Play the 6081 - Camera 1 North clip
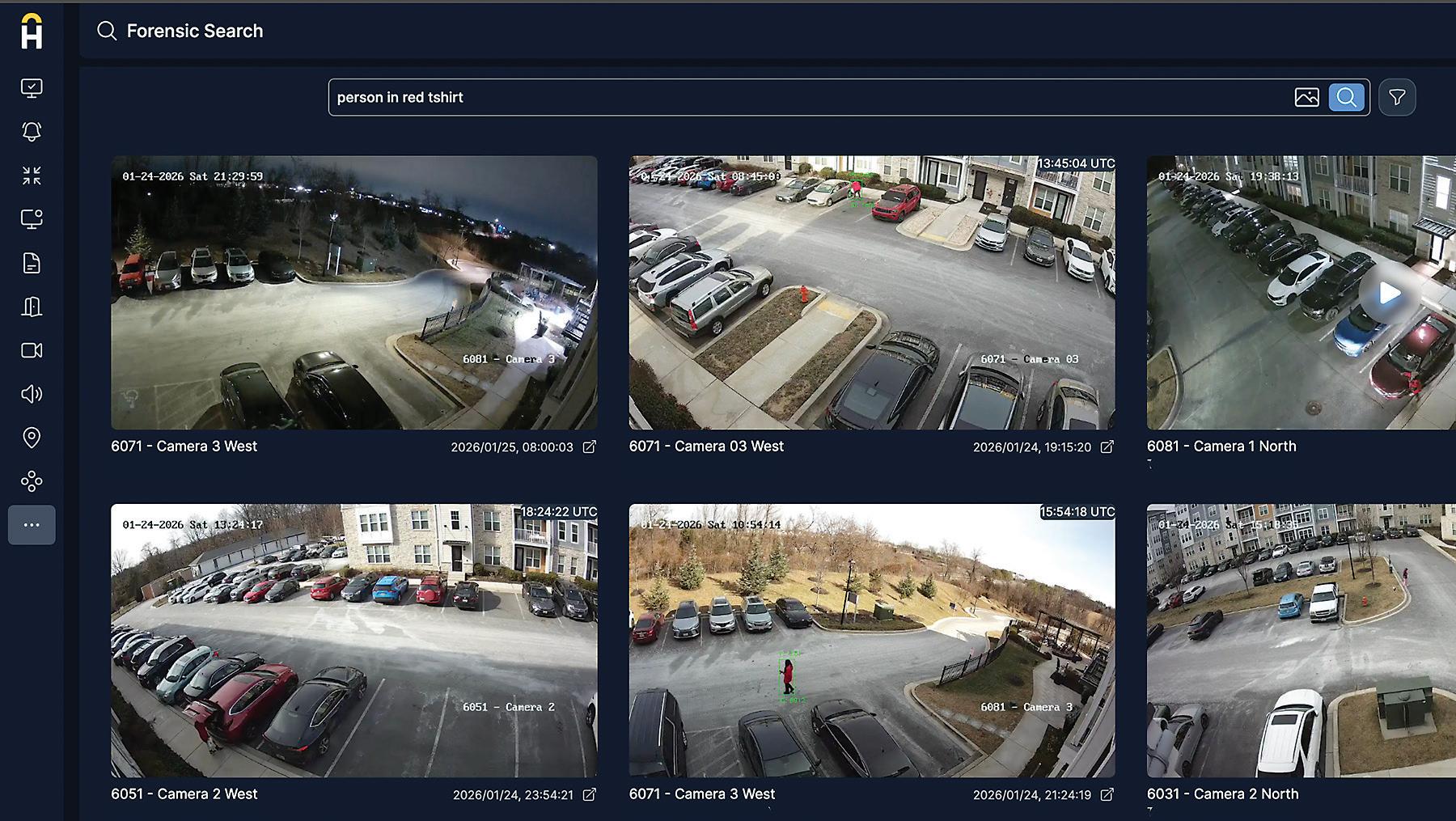 [x=1389, y=293]
